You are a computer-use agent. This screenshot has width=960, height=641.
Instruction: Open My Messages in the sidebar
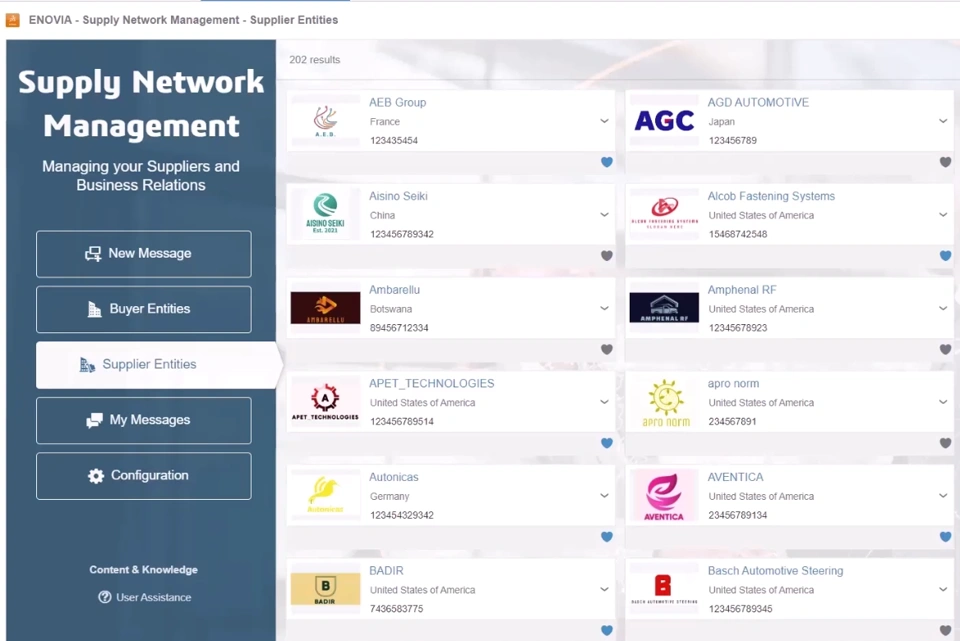point(143,420)
